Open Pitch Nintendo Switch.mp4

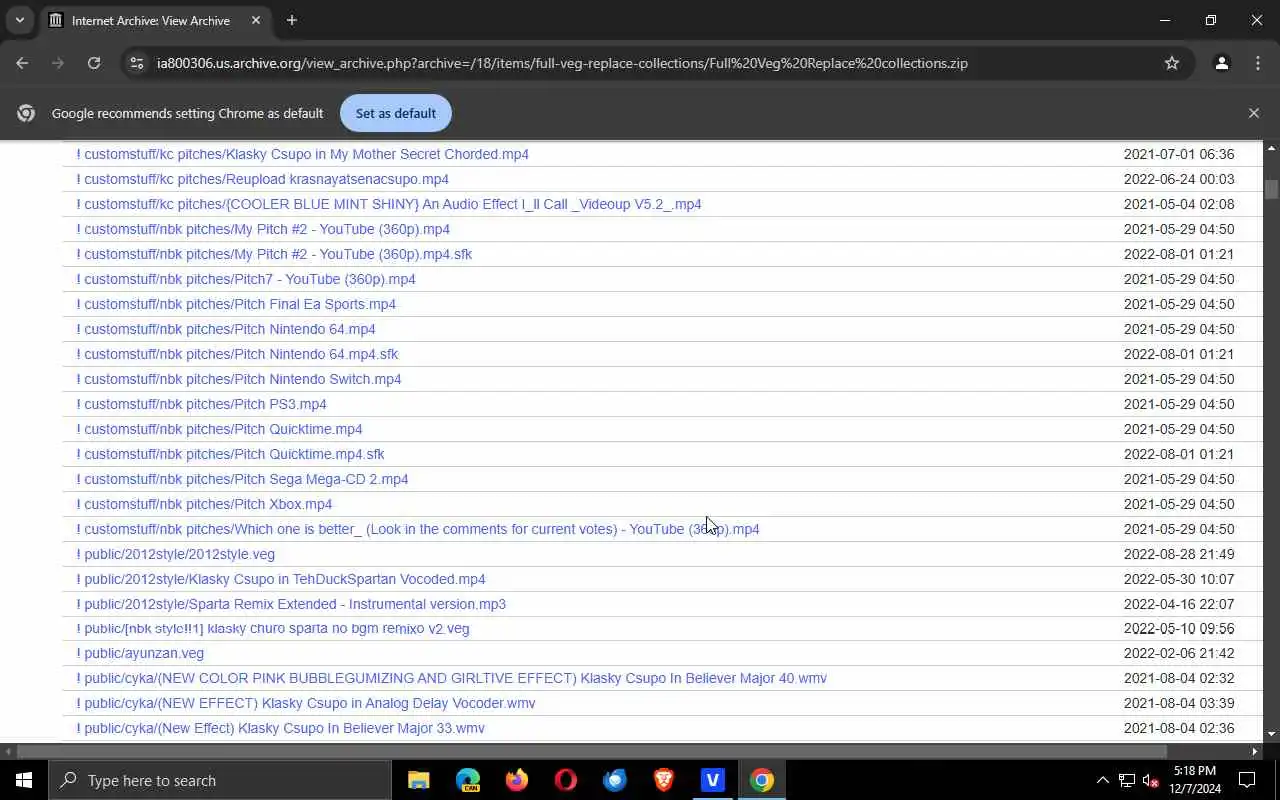coord(239,379)
